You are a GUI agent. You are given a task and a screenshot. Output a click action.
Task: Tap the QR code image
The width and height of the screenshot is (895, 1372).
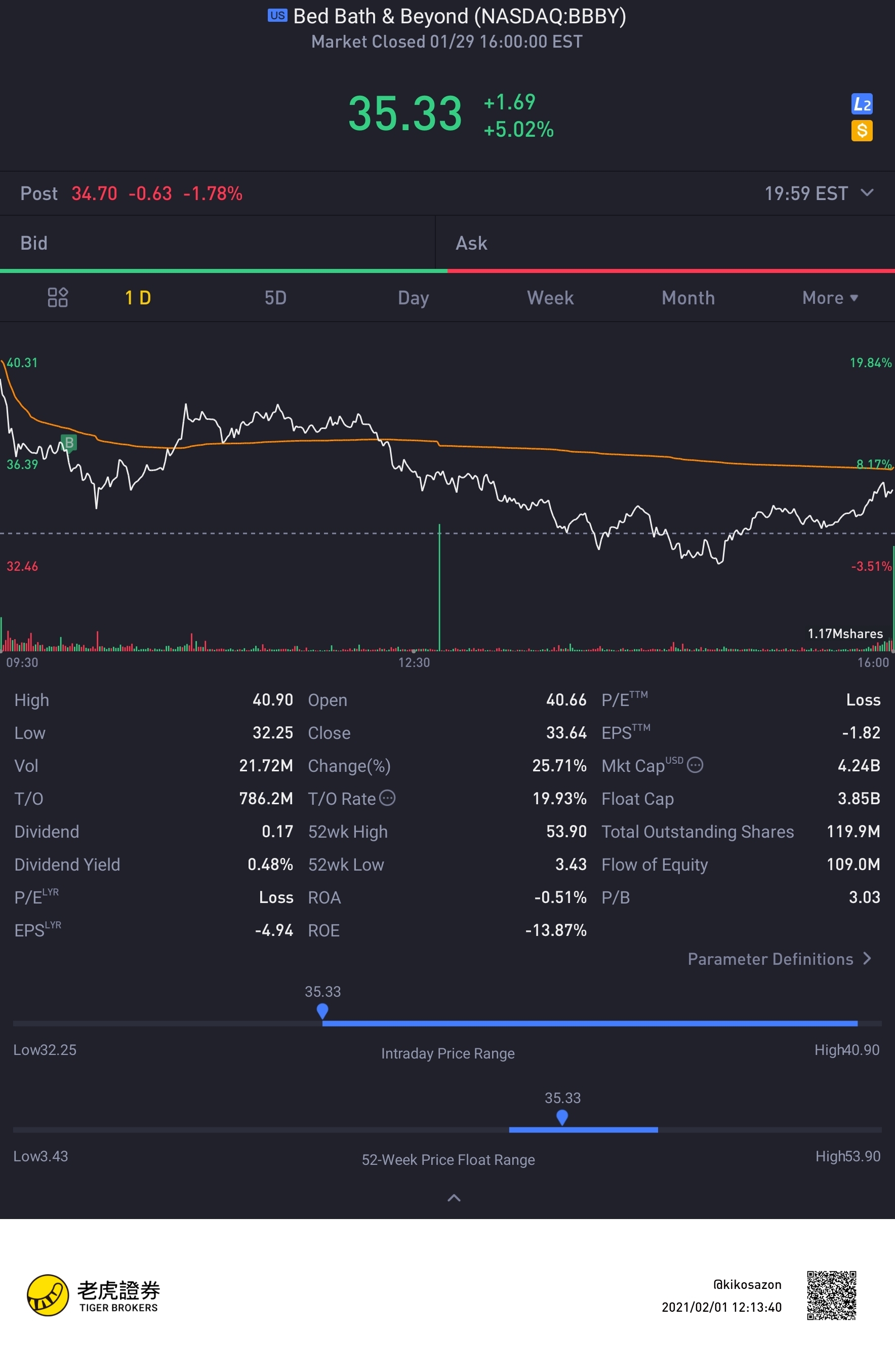[x=831, y=1296]
